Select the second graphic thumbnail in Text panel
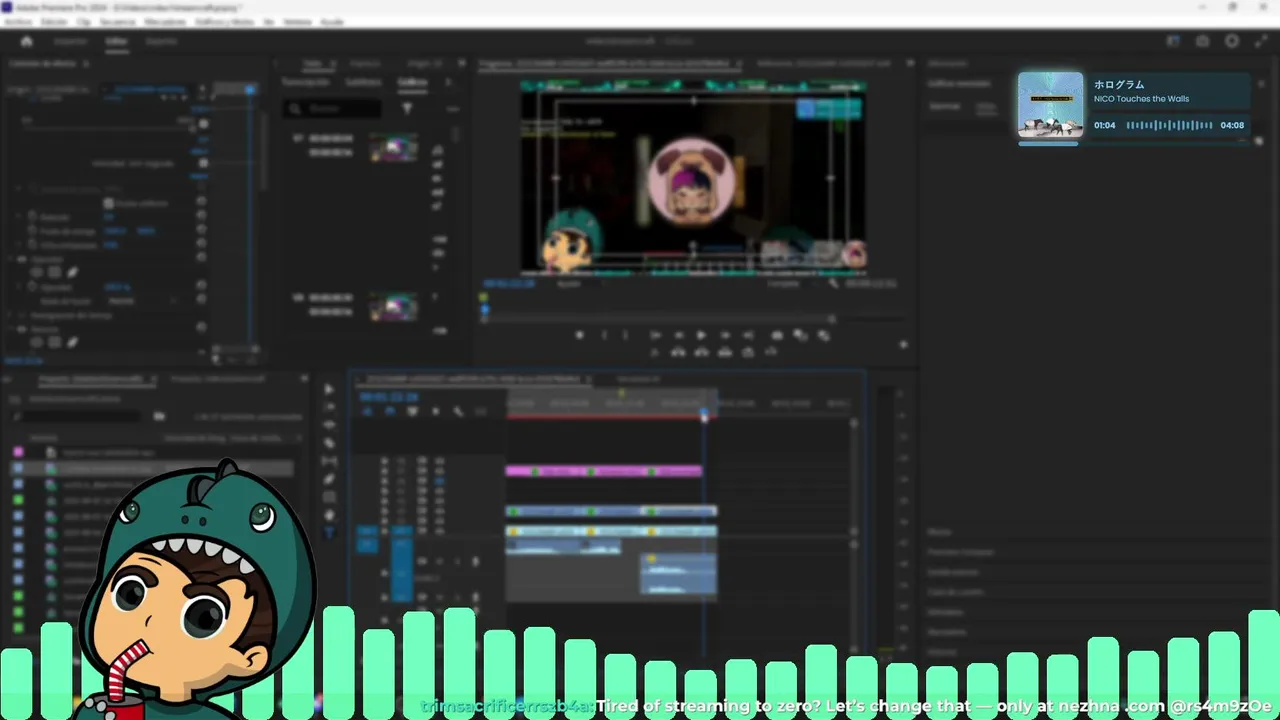This screenshot has width=1280, height=720. (x=393, y=306)
